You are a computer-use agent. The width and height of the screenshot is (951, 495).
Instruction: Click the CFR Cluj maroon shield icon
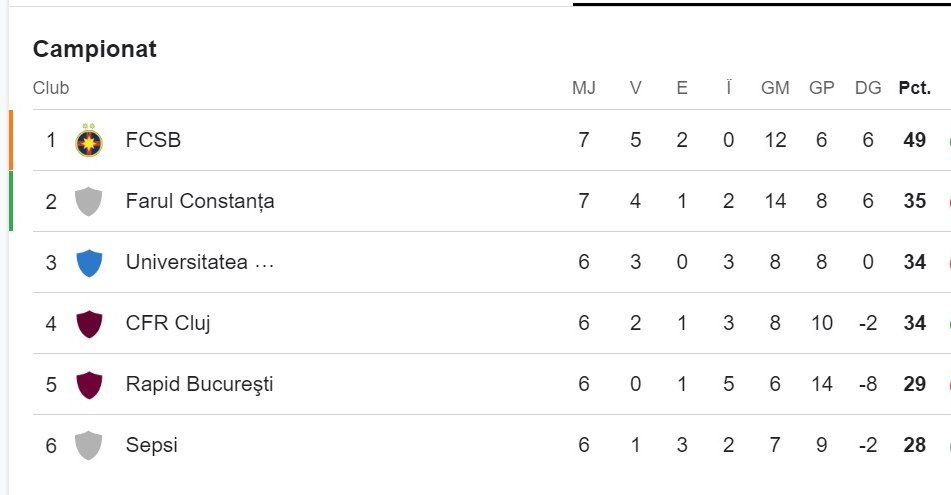pos(89,323)
